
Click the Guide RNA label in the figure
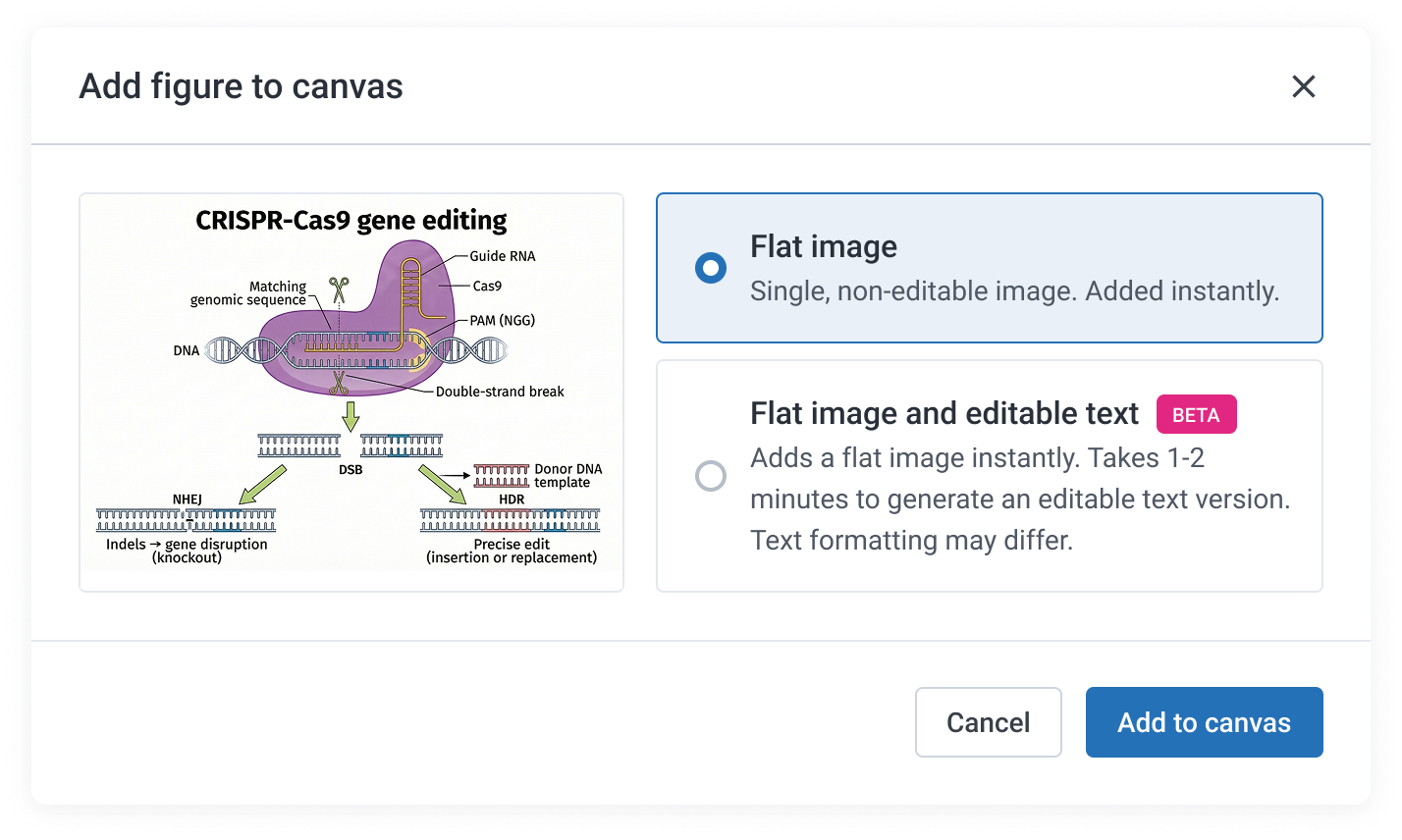tap(503, 256)
